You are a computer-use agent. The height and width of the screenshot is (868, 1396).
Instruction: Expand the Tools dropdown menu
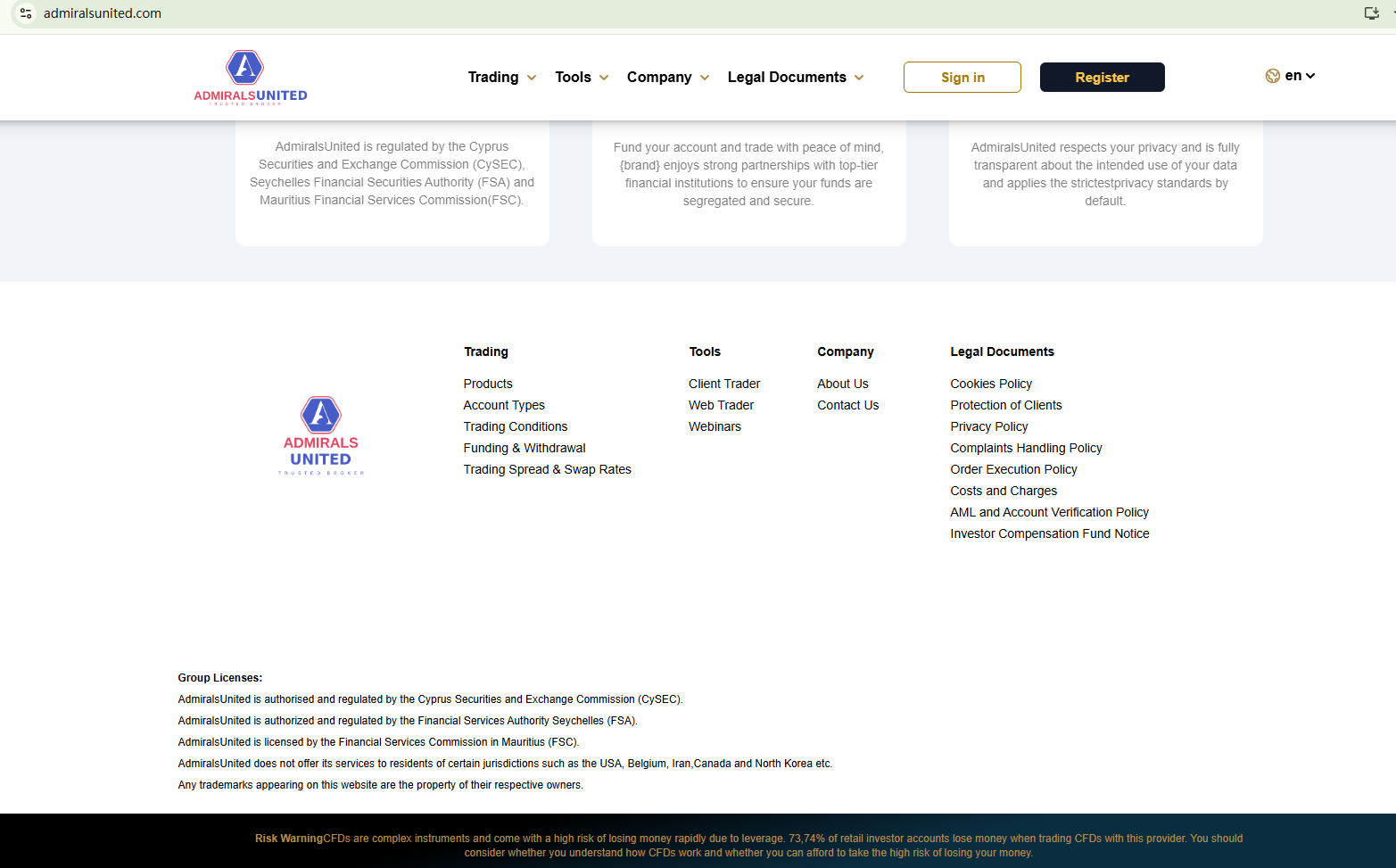582,78
